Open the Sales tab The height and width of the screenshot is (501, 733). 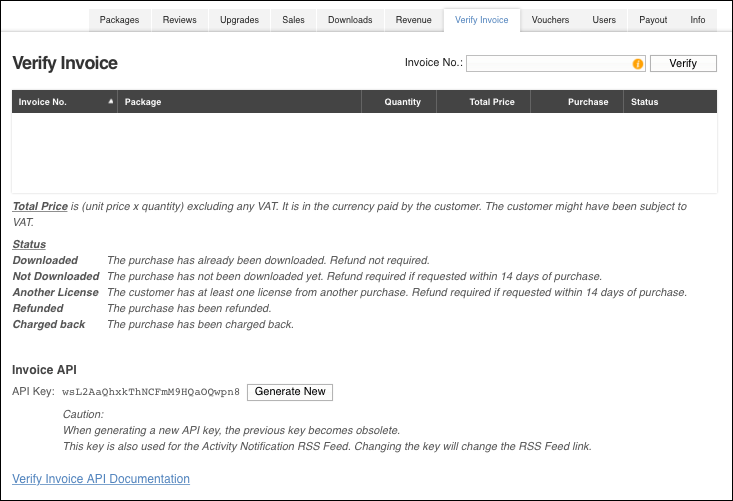pyautogui.click(x=293, y=20)
